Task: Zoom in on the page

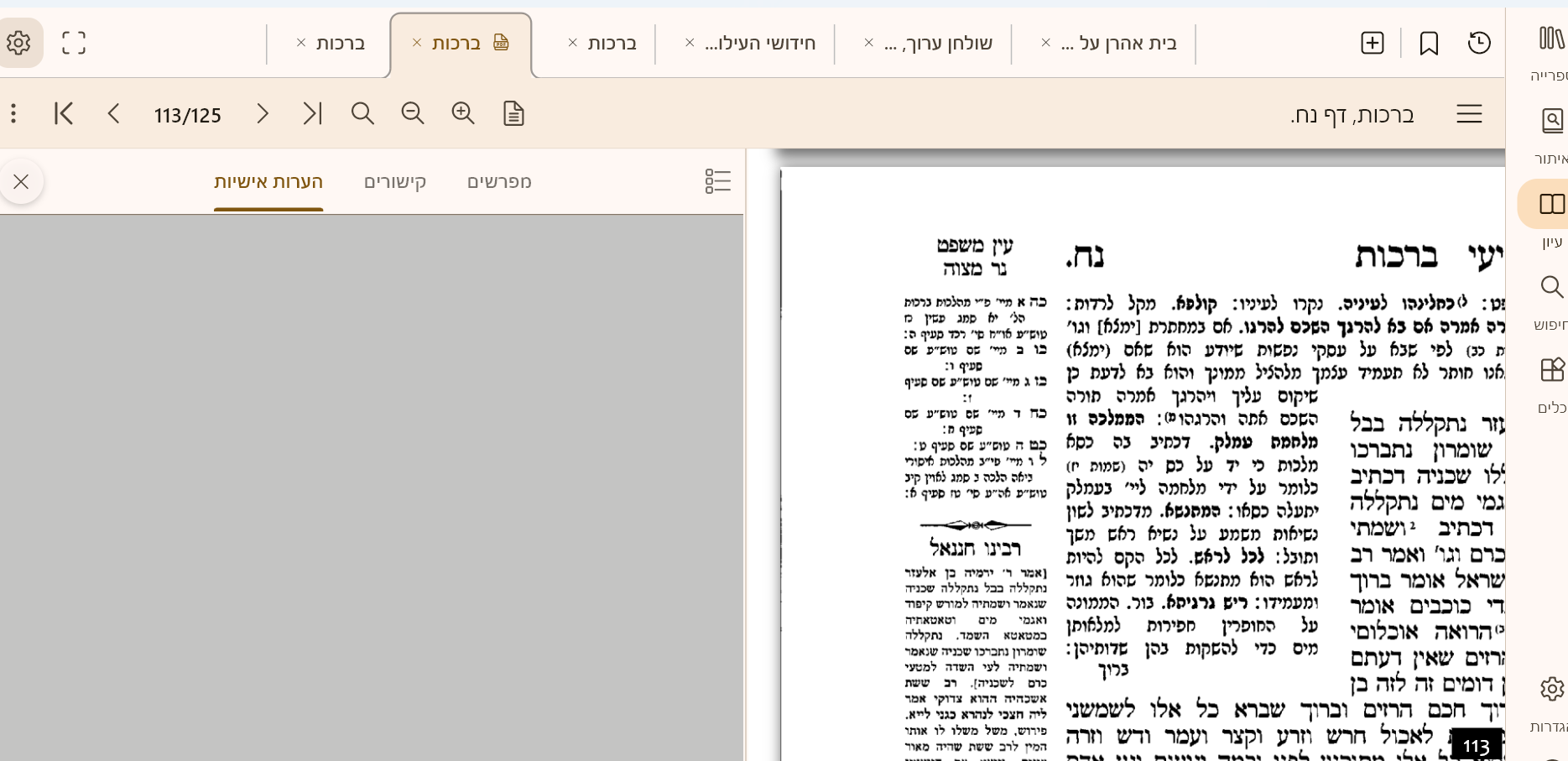Action: pos(463,113)
